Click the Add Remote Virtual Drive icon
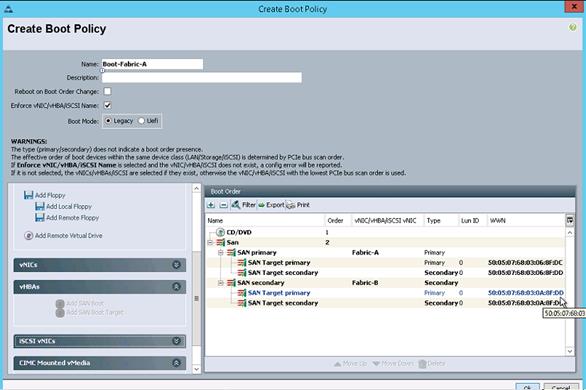 [28, 235]
